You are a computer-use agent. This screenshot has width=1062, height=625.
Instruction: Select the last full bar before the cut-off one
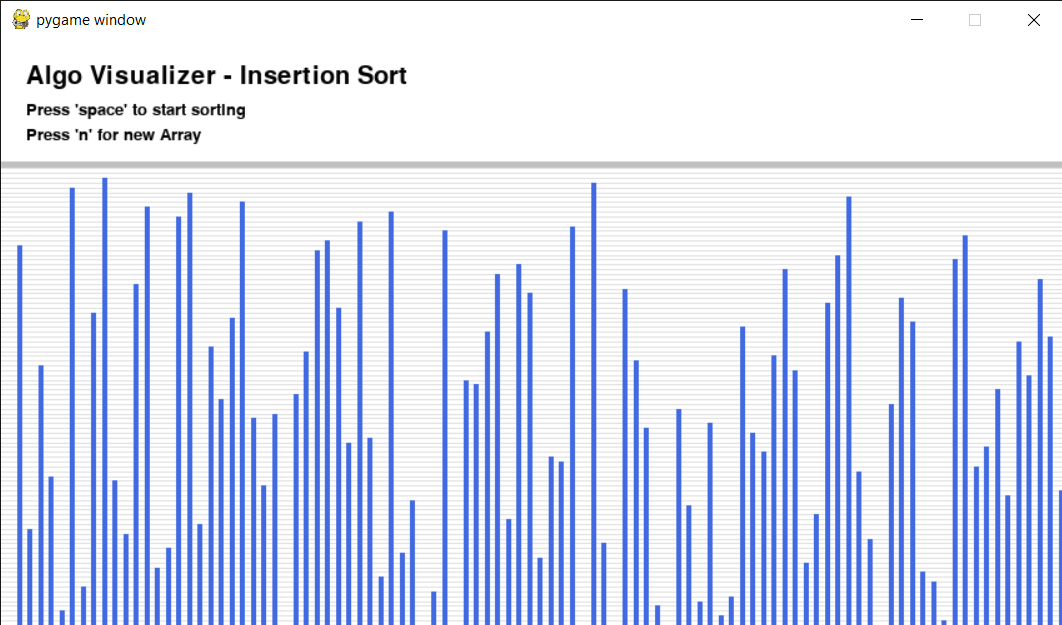(x=1050, y=480)
